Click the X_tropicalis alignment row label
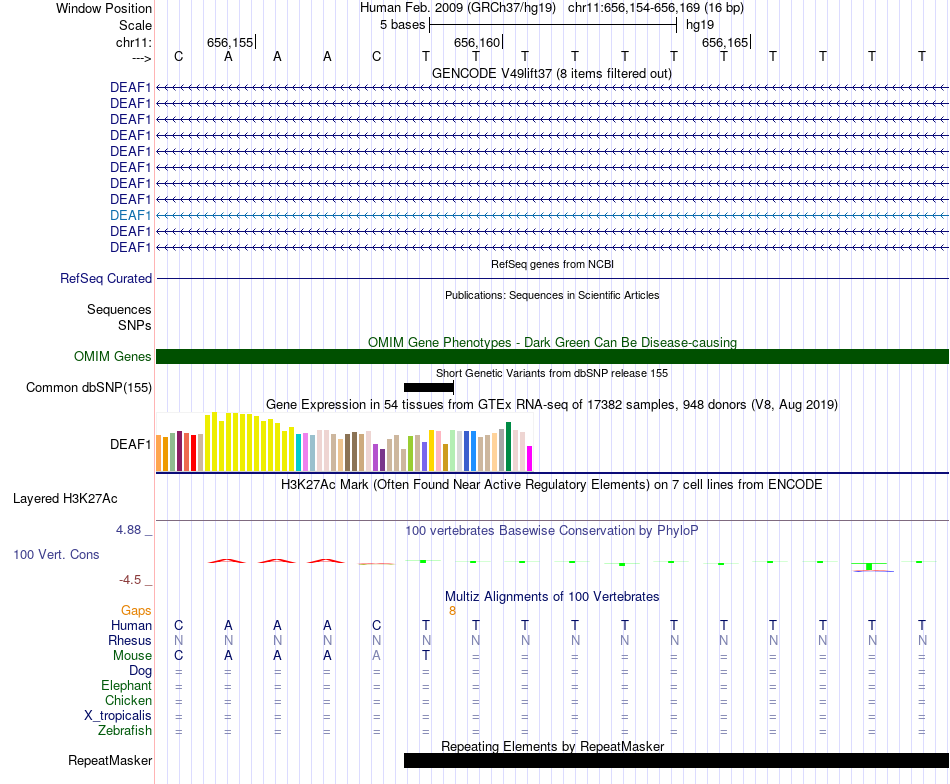Image resolution: width=950 pixels, height=784 pixels. tap(118, 716)
